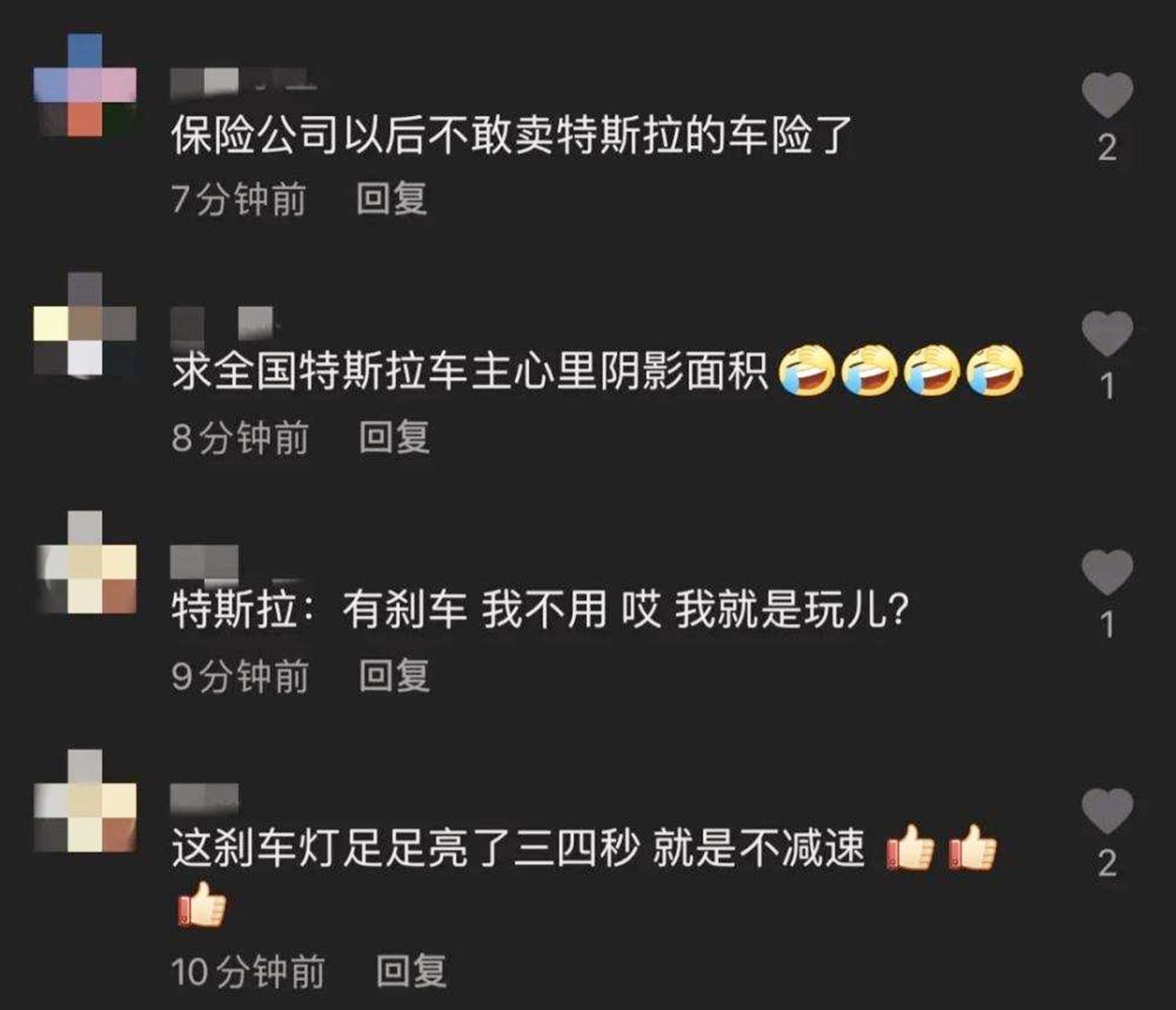Open avatar of 刹车灯 commenter

coord(85,801)
